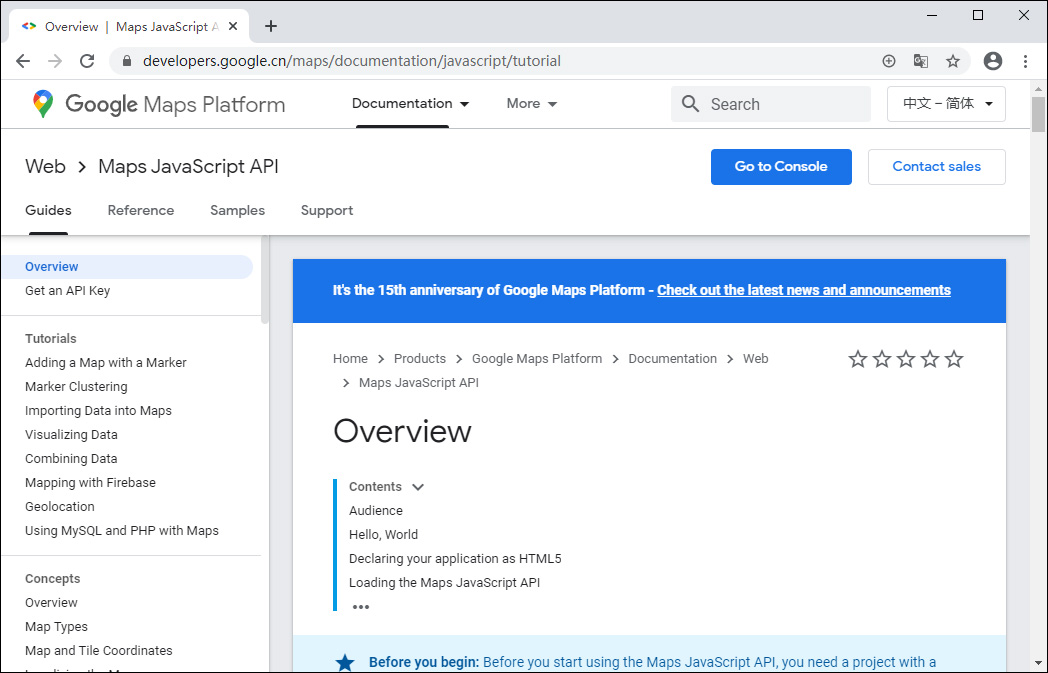Switch to the Samples tab

coord(237,211)
